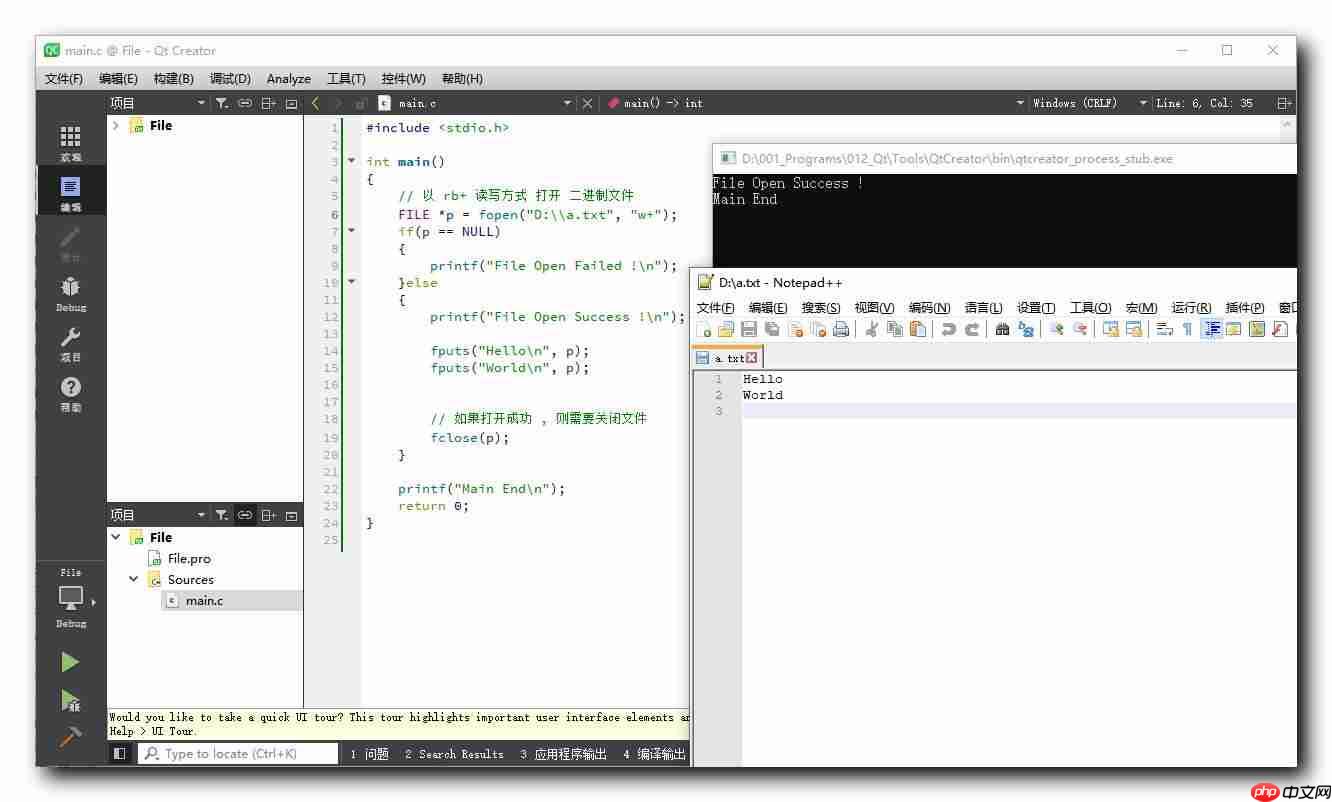
Task: Go back with editor navigation arrow
Action: click(x=315, y=103)
